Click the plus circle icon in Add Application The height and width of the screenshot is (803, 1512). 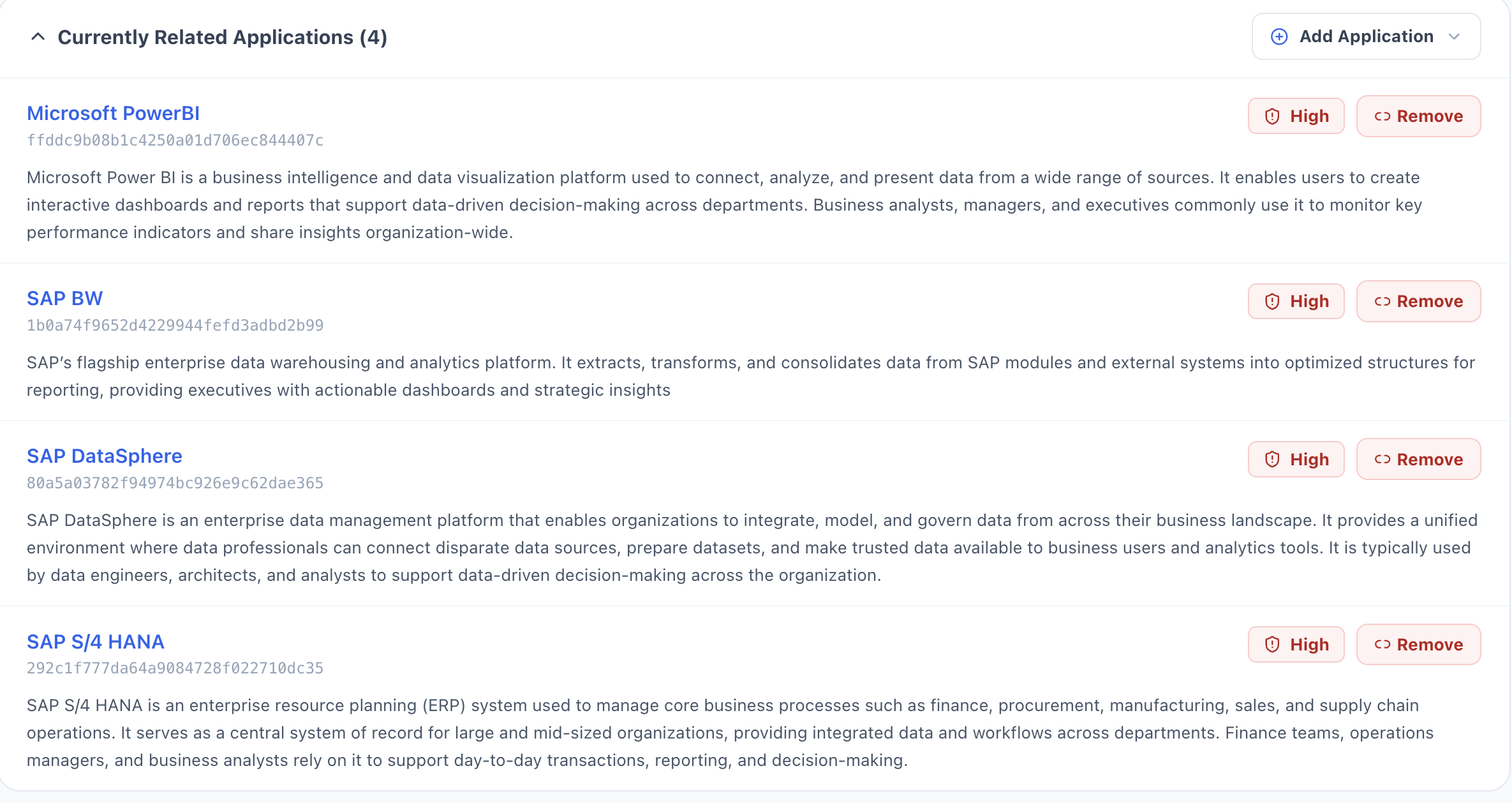[1279, 37]
